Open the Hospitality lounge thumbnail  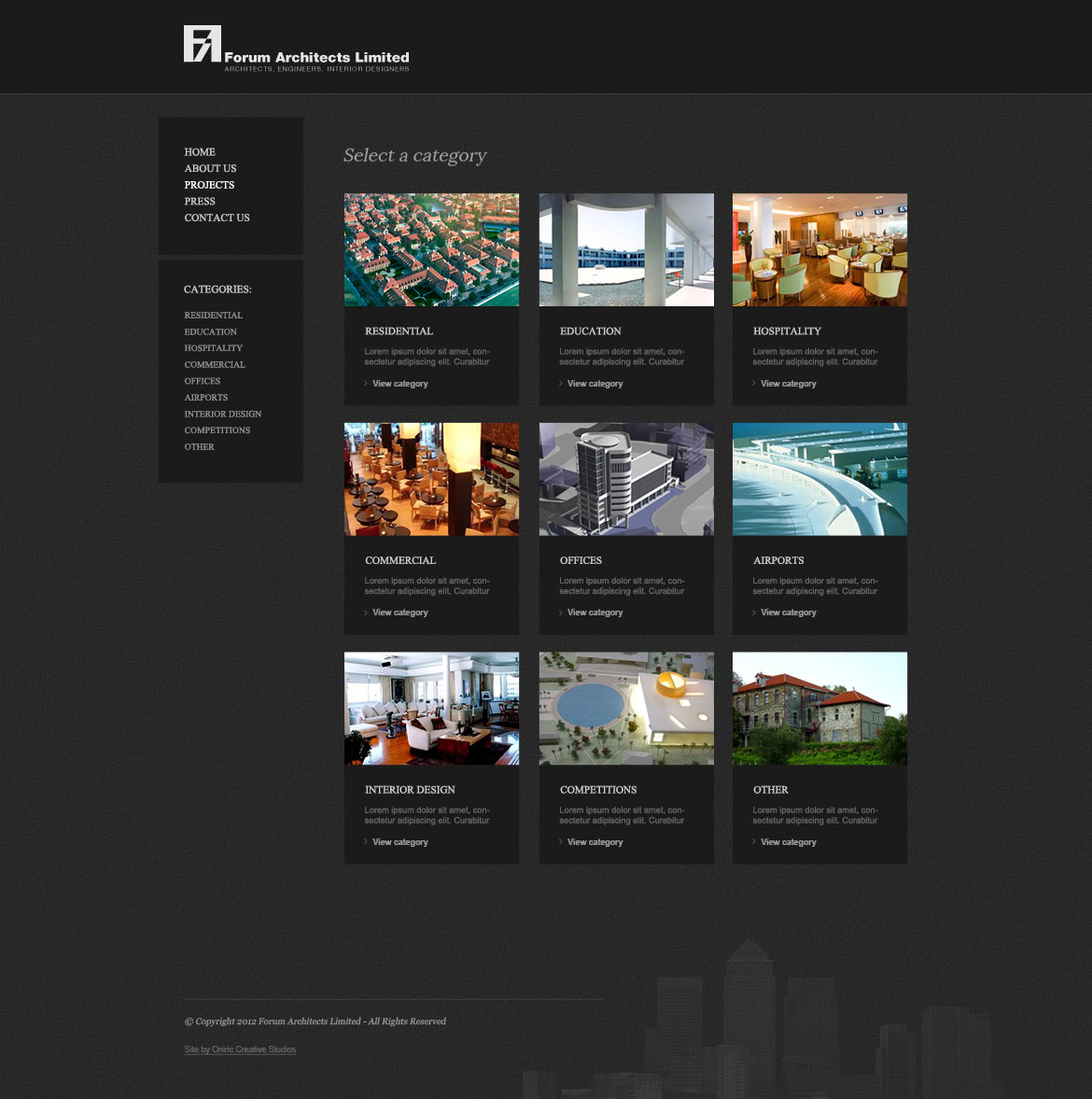coord(819,249)
